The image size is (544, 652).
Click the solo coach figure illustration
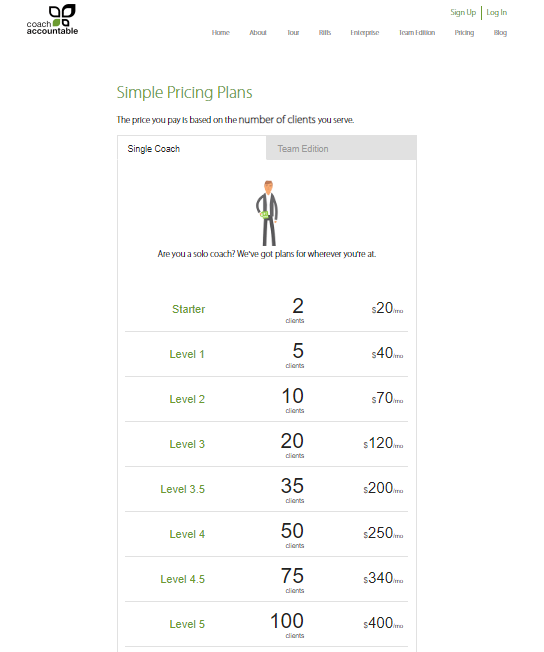point(267,213)
